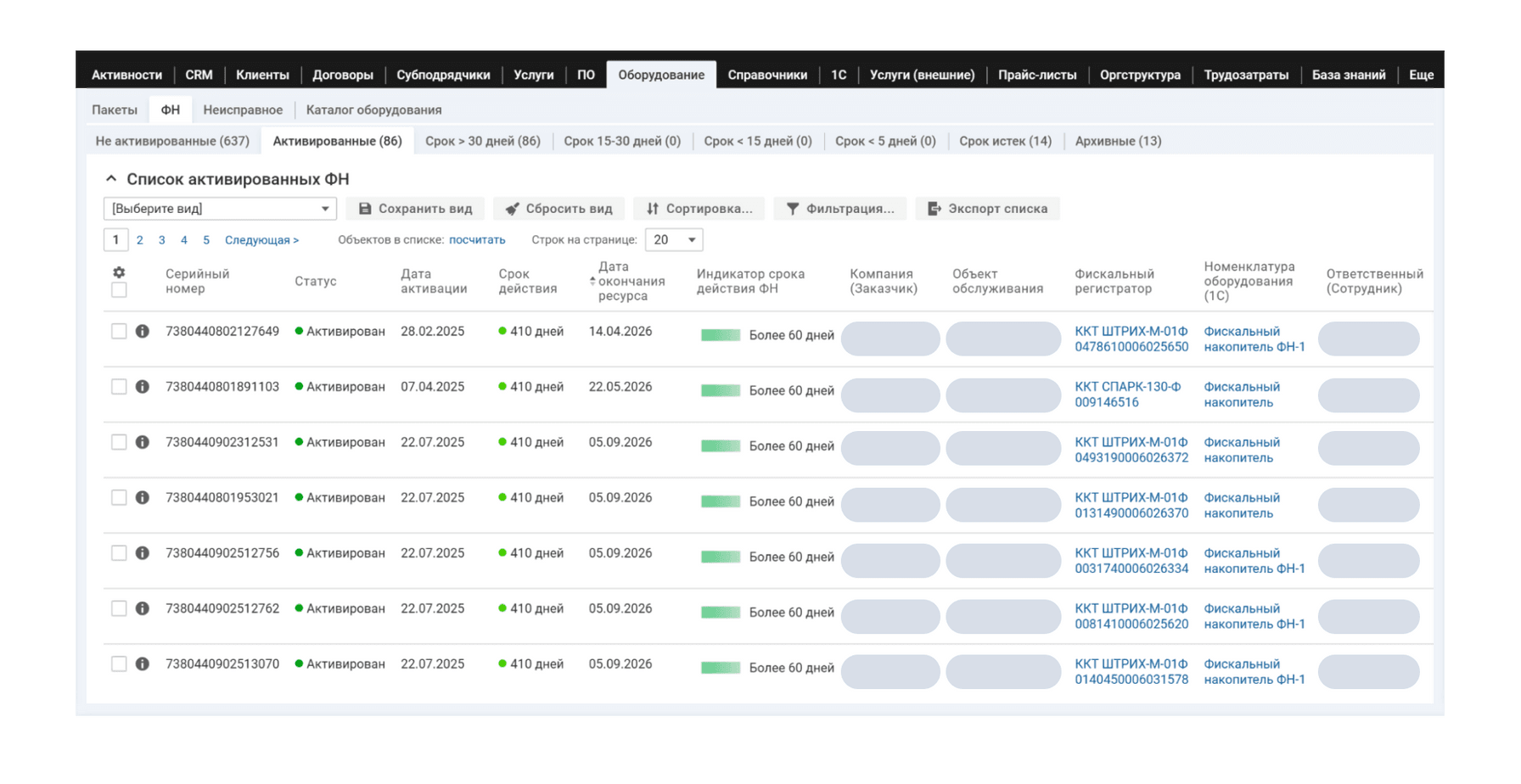Open the Сортировка... button
This screenshot has height=784, width=1521.
point(699,209)
